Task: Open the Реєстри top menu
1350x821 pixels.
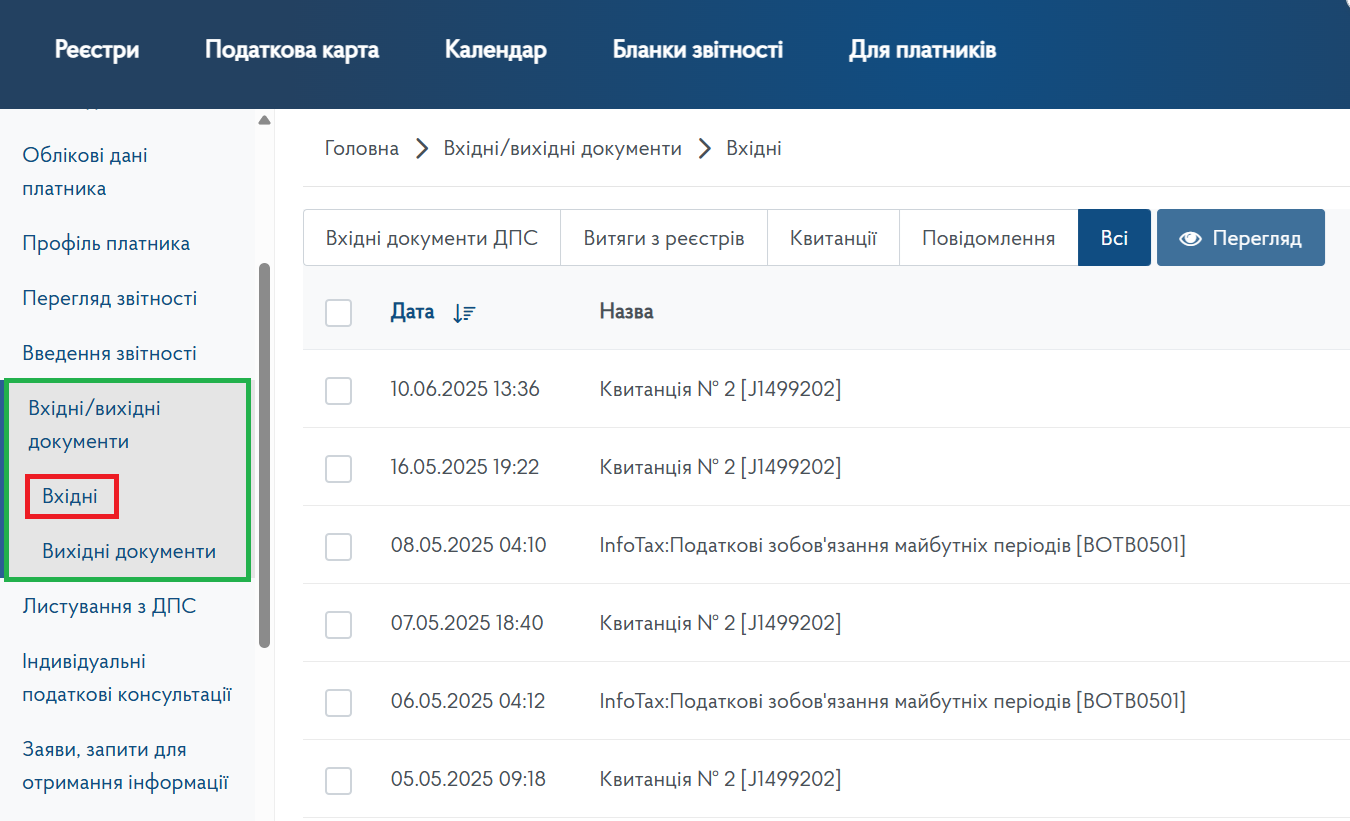Action: [x=97, y=50]
